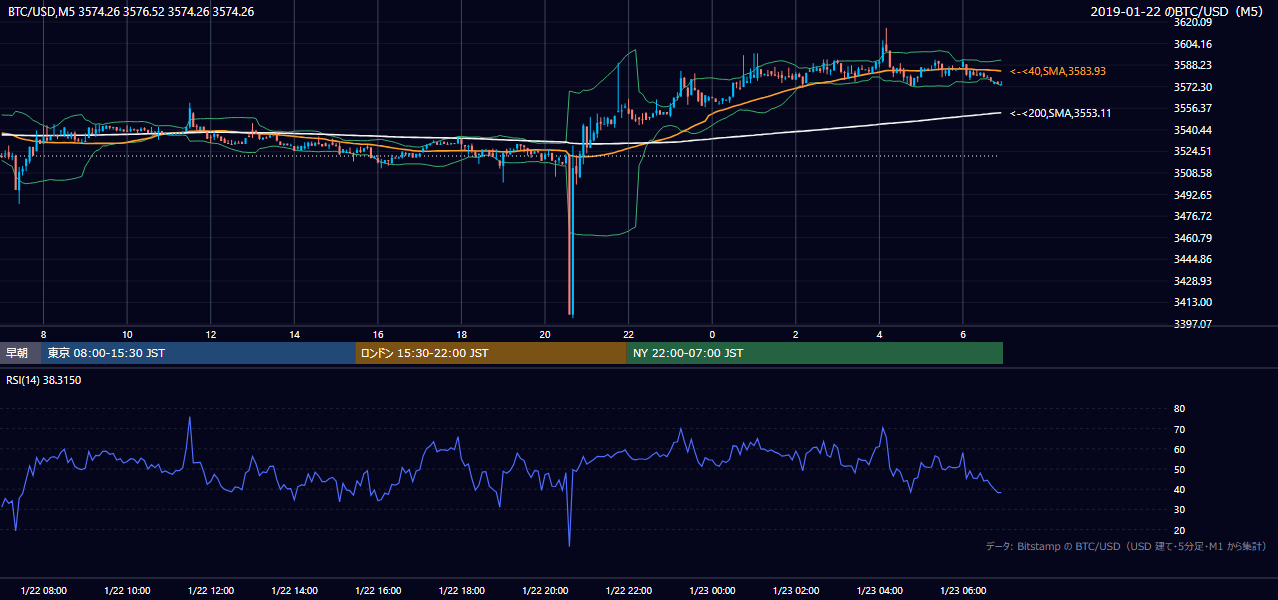Click the '1/22 20:00' bottom time label
The width and height of the screenshot is (1278, 600).
(x=545, y=591)
